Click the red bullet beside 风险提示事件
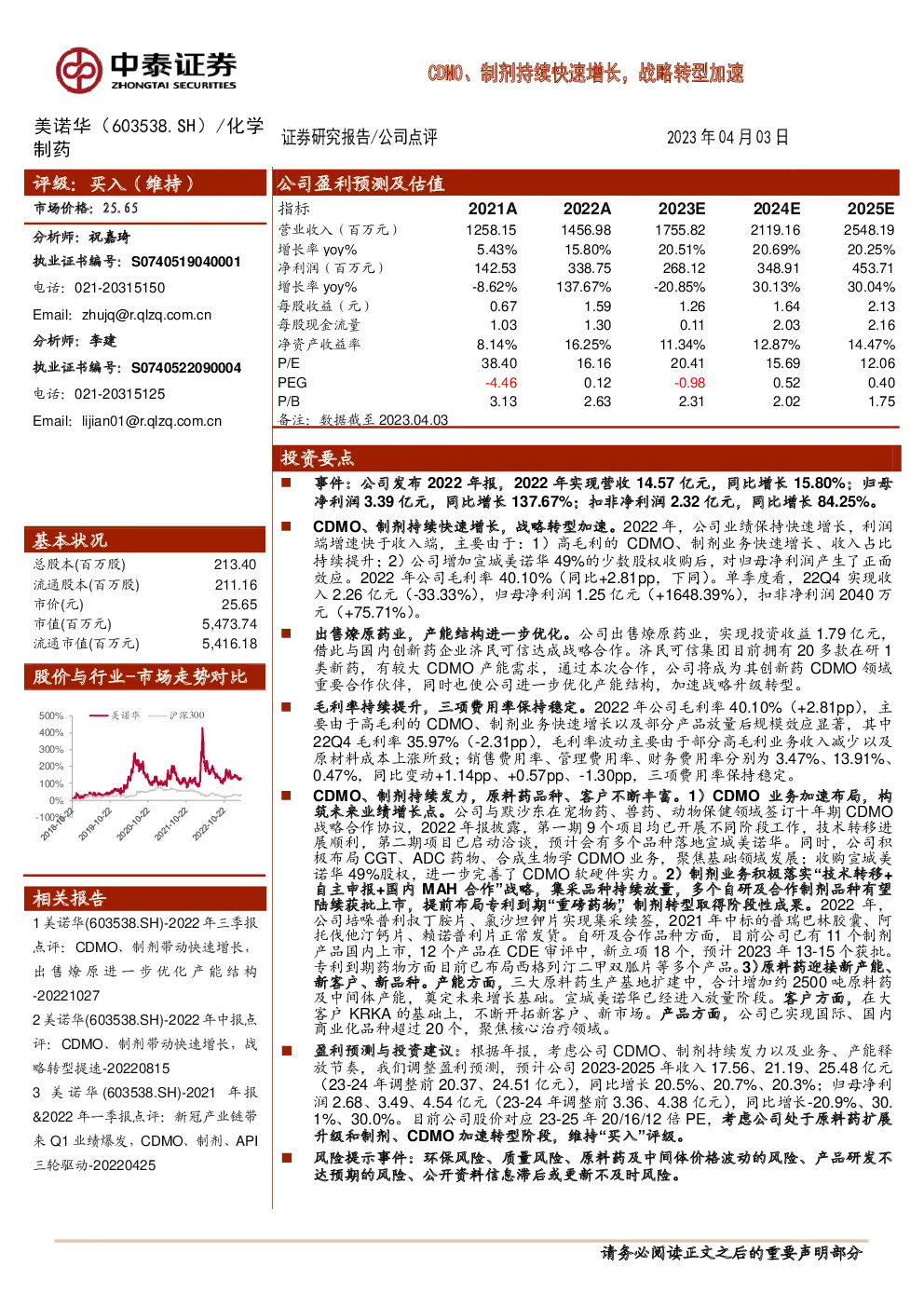The height and width of the screenshot is (1307, 924). (x=287, y=1158)
